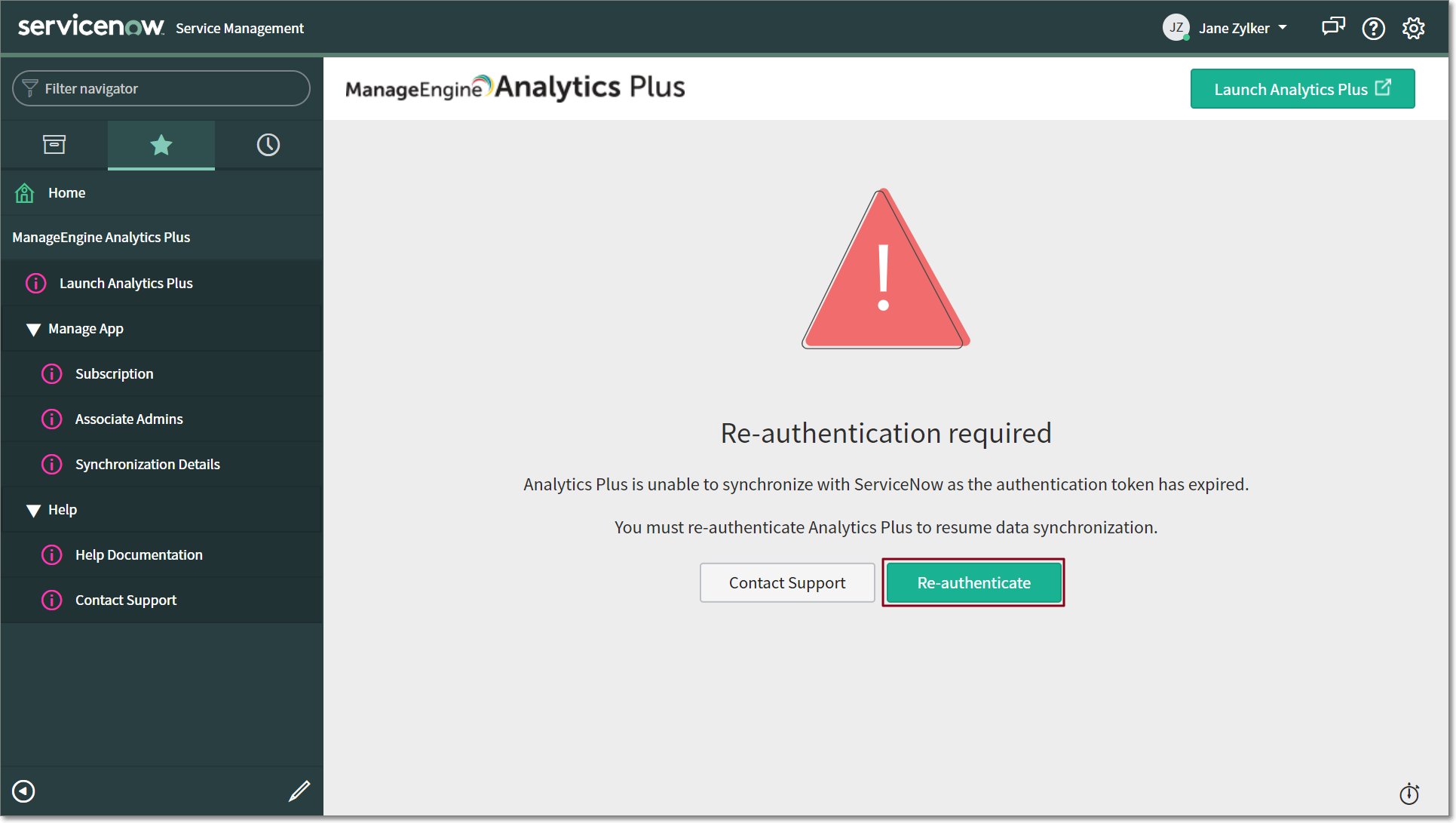
Task: Open the settings gear icon
Action: click(1413, 29)
